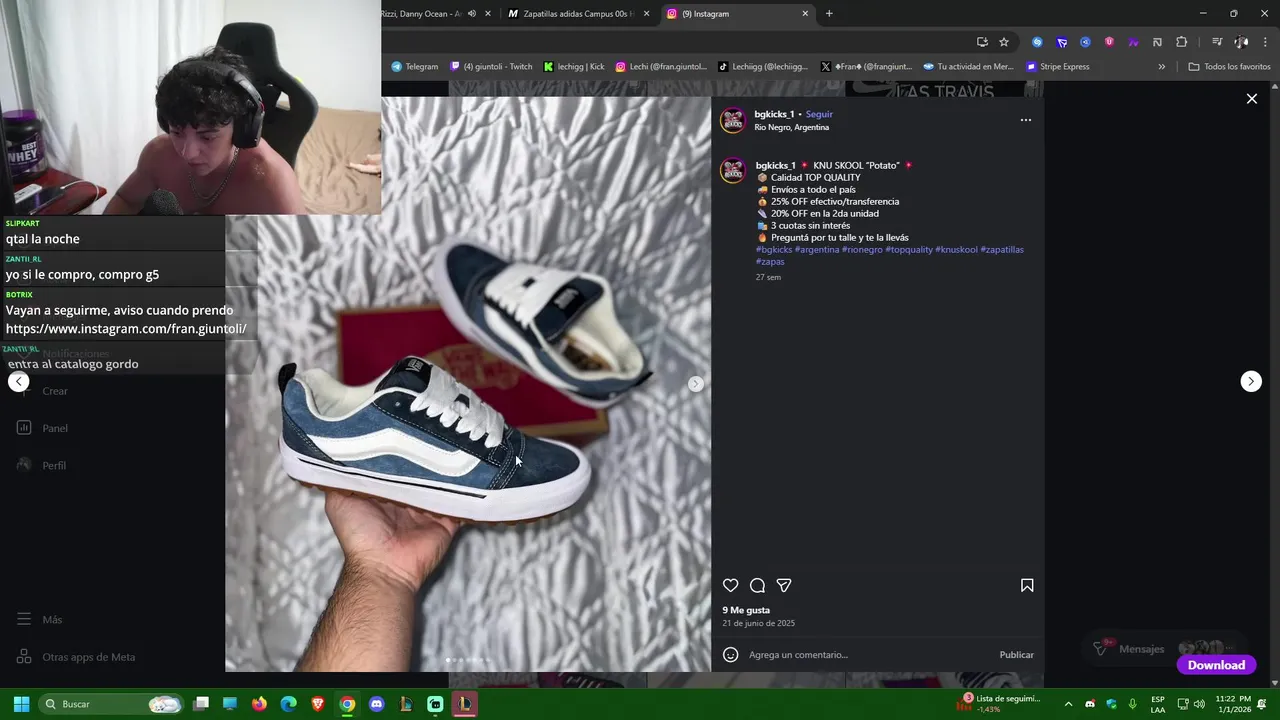Click the #knuskool hashtag
1280x720 pixels.
coord(956,250)
